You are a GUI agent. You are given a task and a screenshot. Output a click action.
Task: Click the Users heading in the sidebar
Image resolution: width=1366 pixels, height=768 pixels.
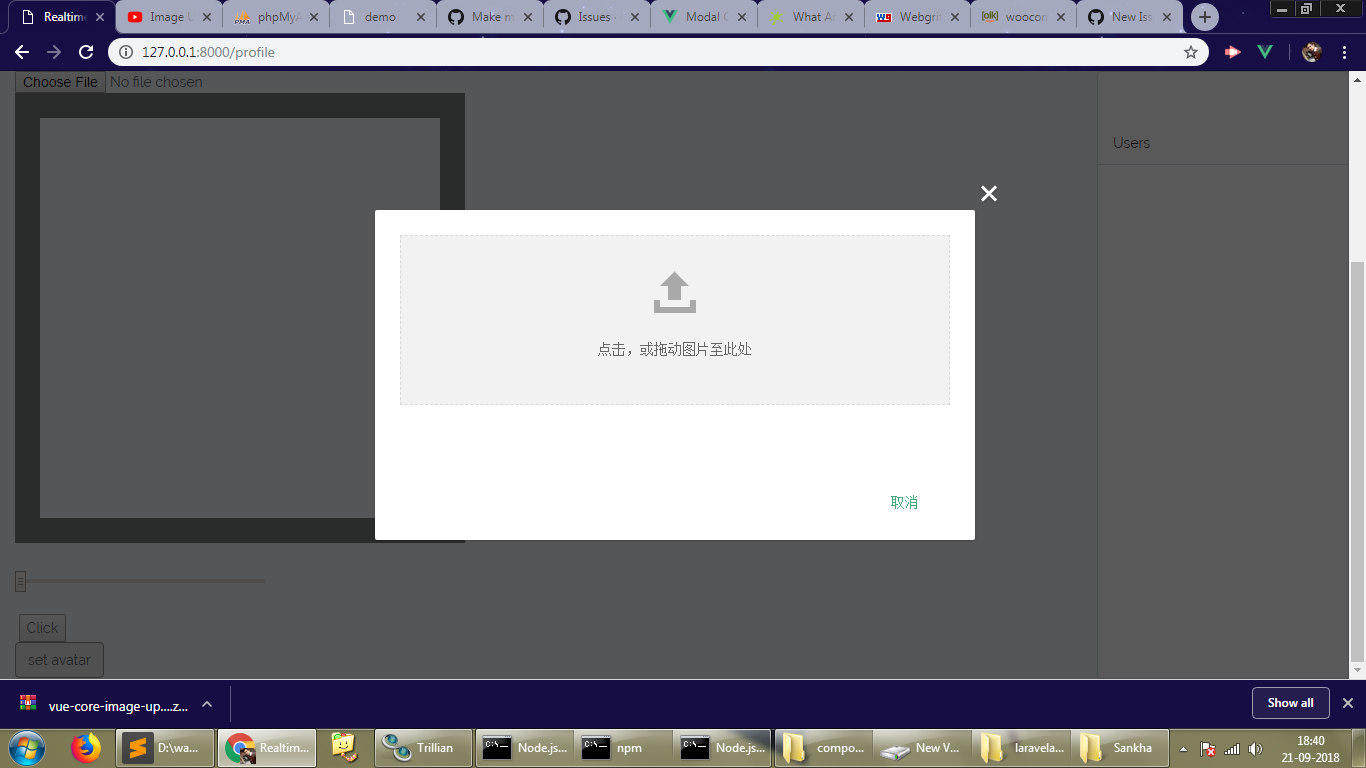pos(1131,143)
